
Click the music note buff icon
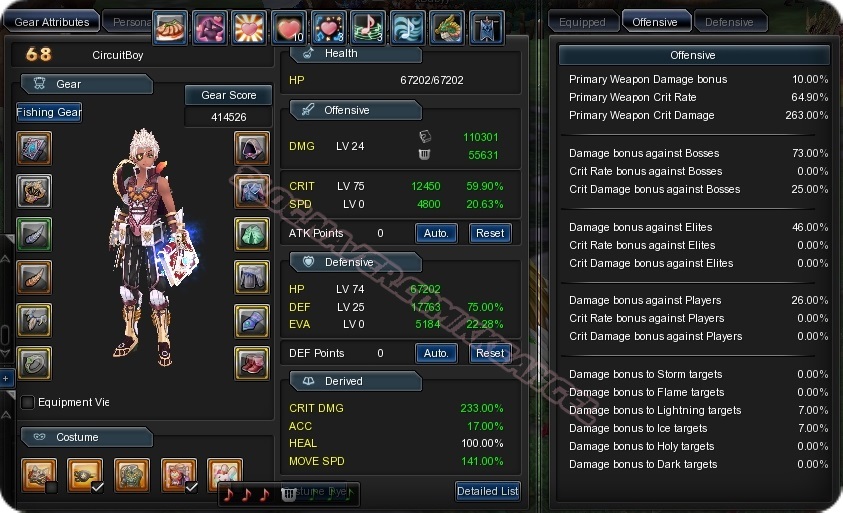pos(368,27)
